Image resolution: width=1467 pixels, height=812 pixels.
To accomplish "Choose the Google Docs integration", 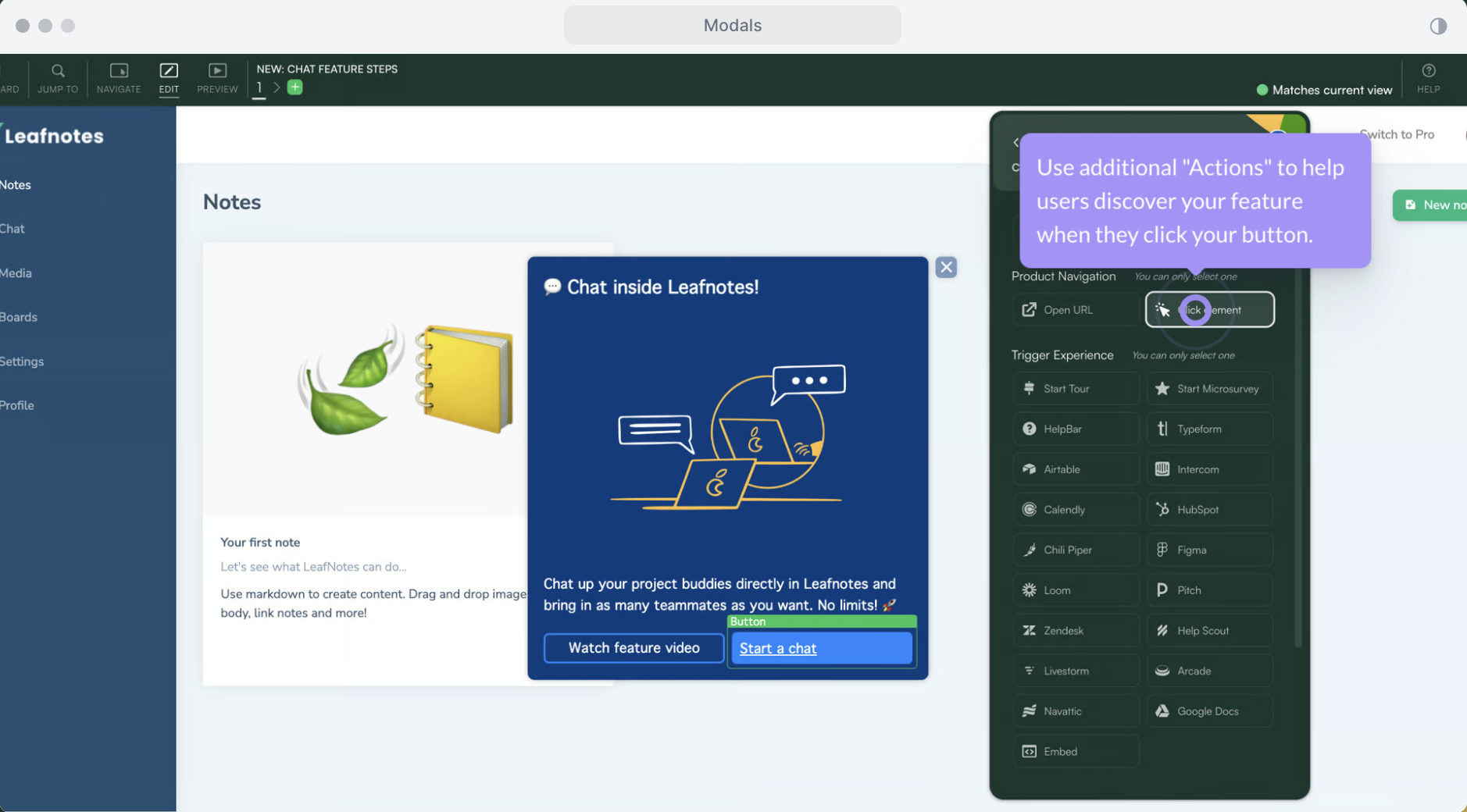I will tap(1209, 711).
